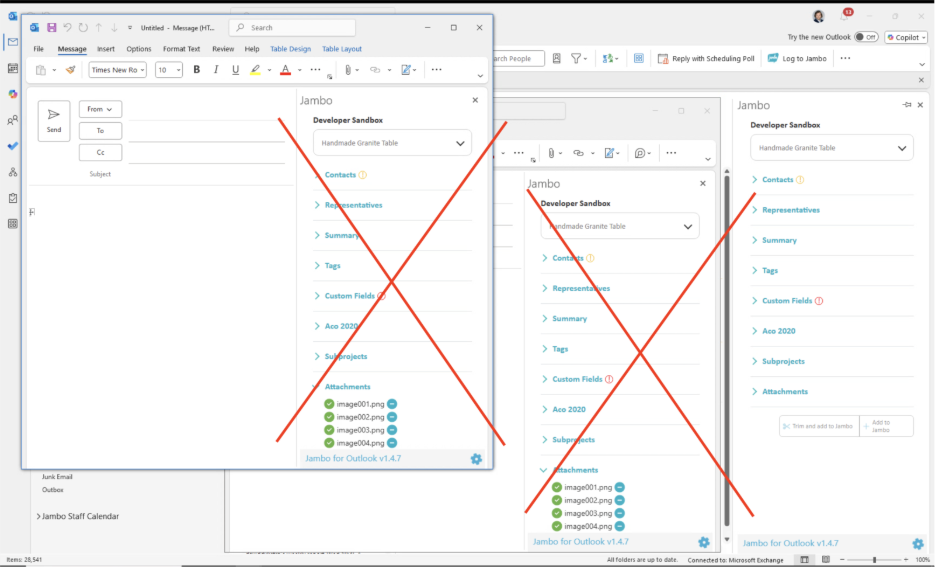Open File tab in message window
The height and width of the screenshot is (567, 936).
38,49
